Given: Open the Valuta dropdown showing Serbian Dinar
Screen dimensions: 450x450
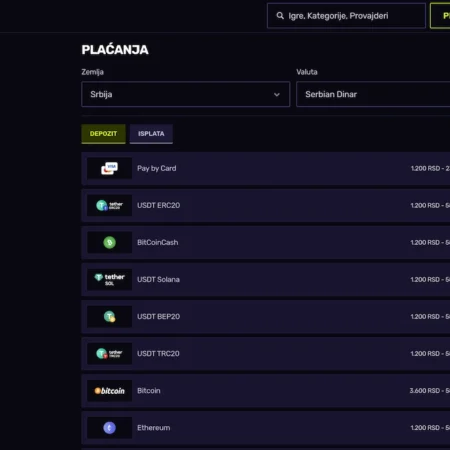Looking at the screenshot, I should pos(373,94).
